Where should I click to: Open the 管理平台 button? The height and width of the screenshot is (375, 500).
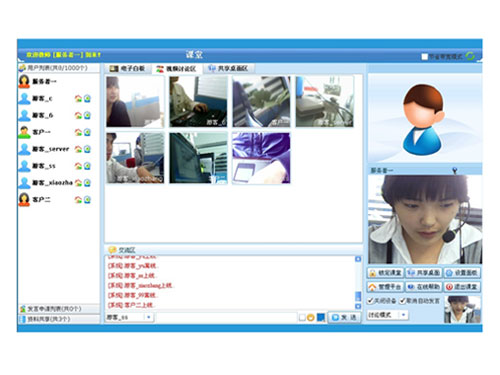point(386,287)
